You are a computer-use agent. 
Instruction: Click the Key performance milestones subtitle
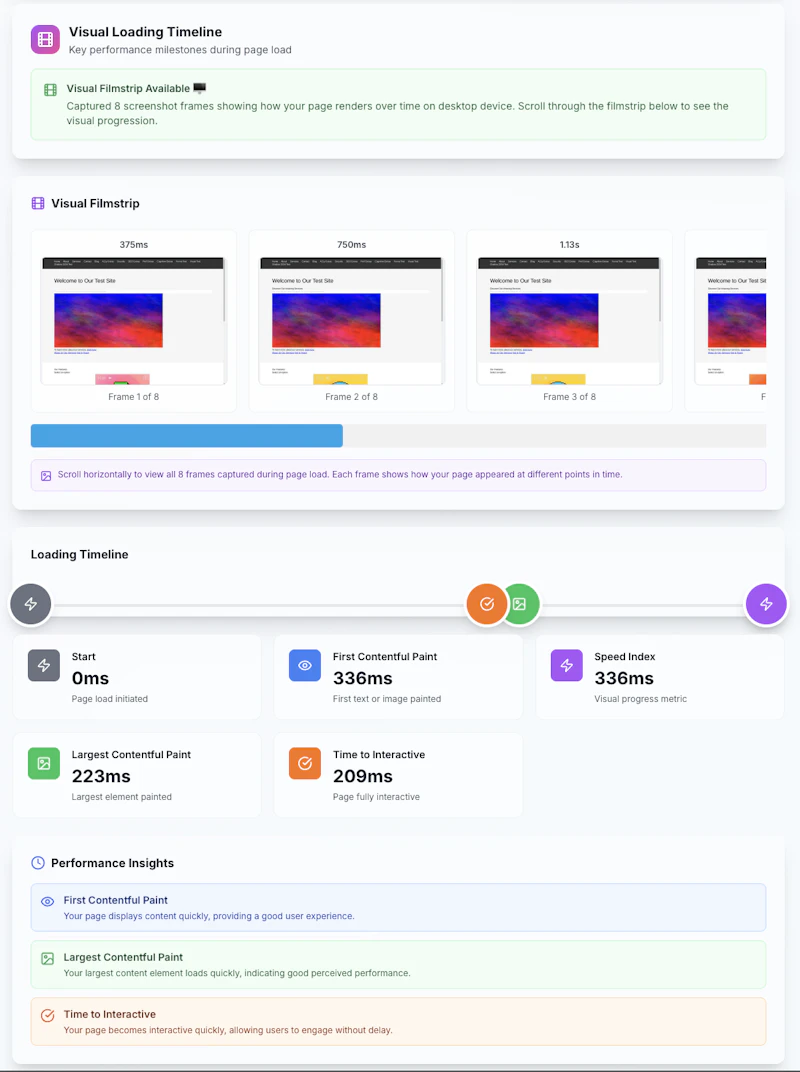180,50
